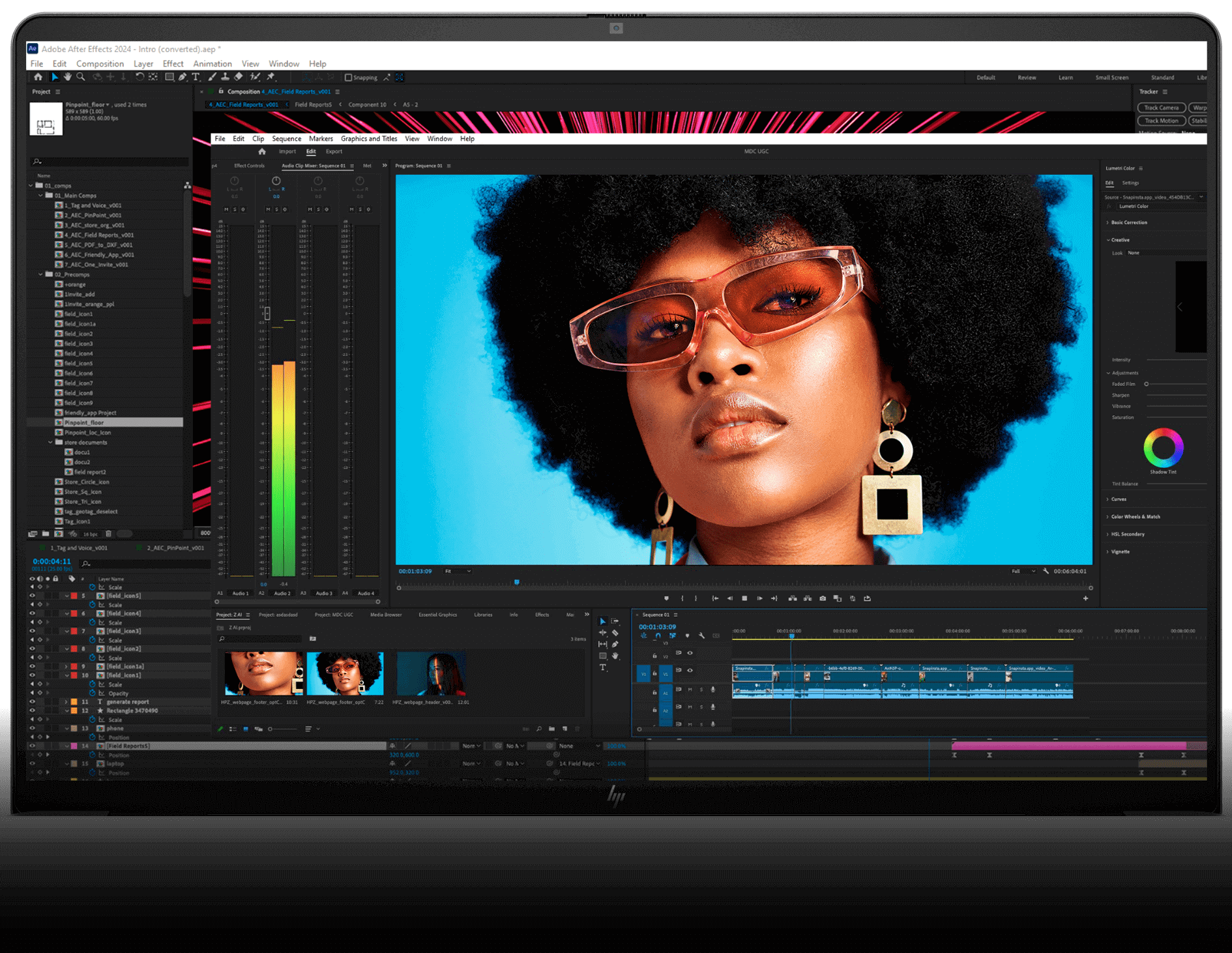Open Premiere Program monitor wrench settings
This screenshot has width=1232, height=953.
tap(1046, 571)
